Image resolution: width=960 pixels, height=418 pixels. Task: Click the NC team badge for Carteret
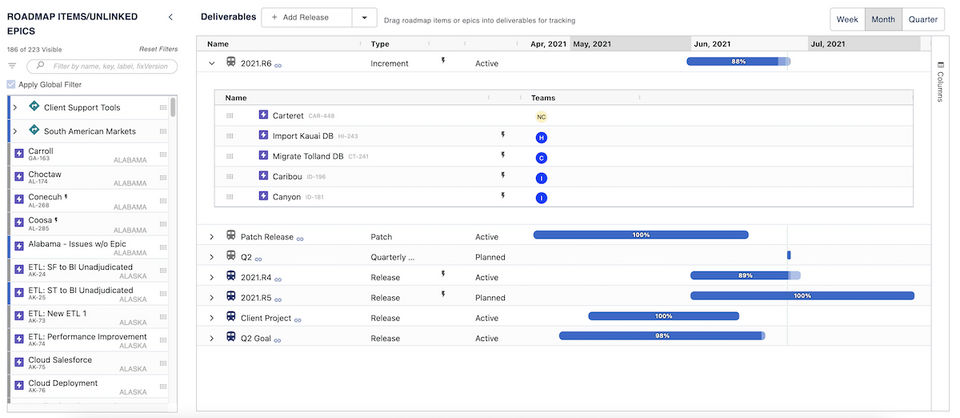(541, 116)
